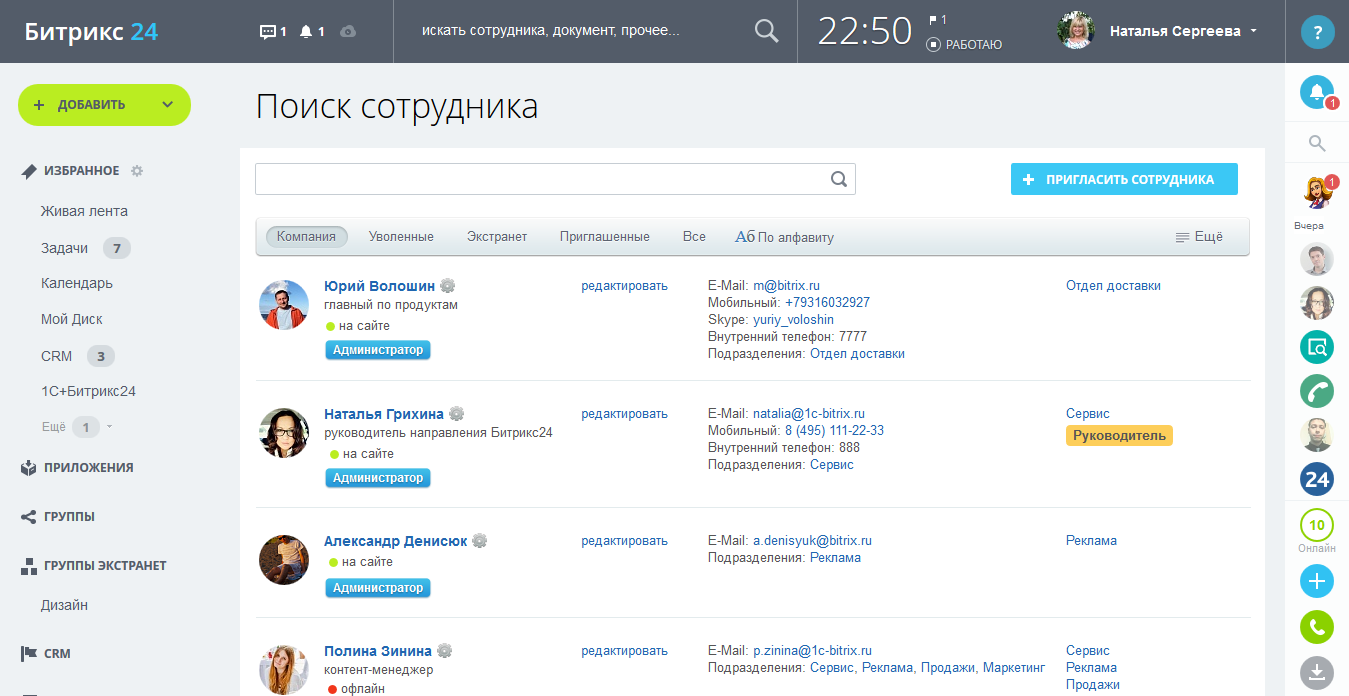Open 1С+Битрикс24 menu item
The image size is (1349, 696).
pyautogui.click(x=89, y=391)
